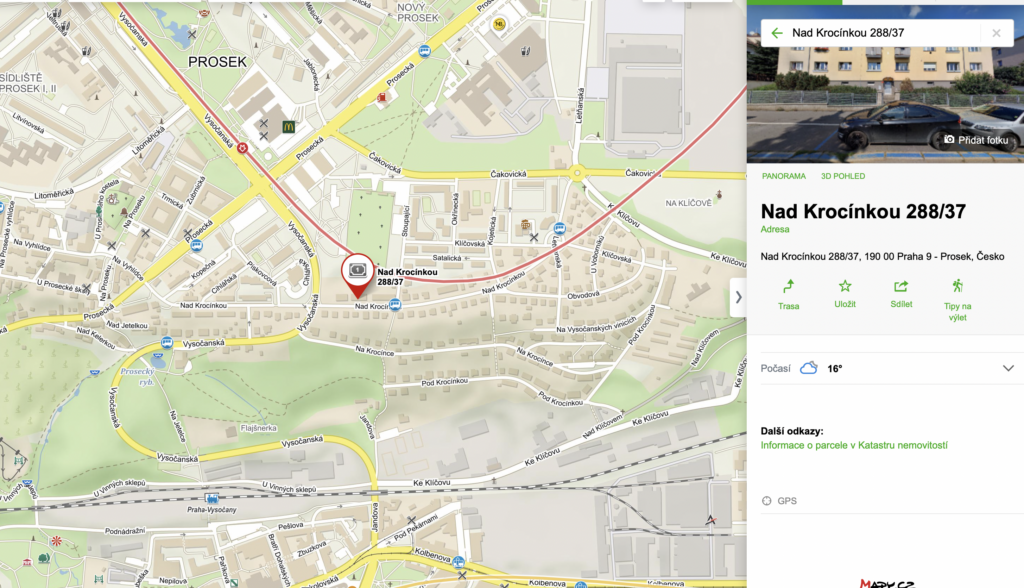Select the McDonald's icon on the map
The width and height of the screenshot is (1024, 588).
(x=289, y=127)
